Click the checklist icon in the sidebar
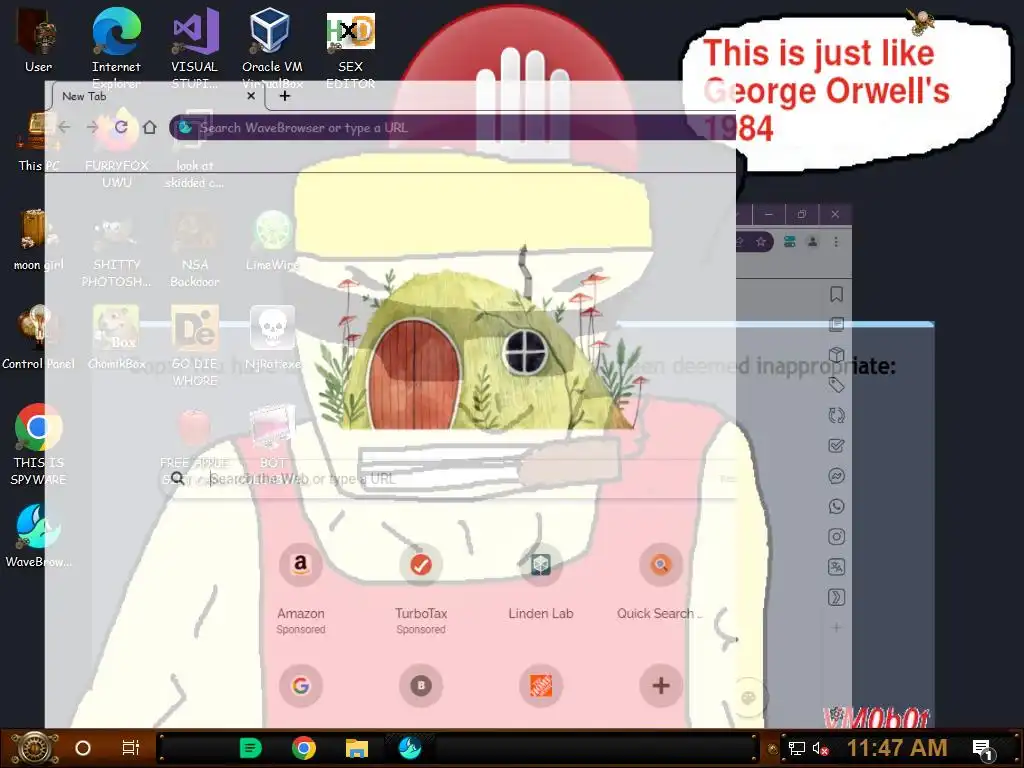This screenshot has height=768, width=1024. coord(837,446)
